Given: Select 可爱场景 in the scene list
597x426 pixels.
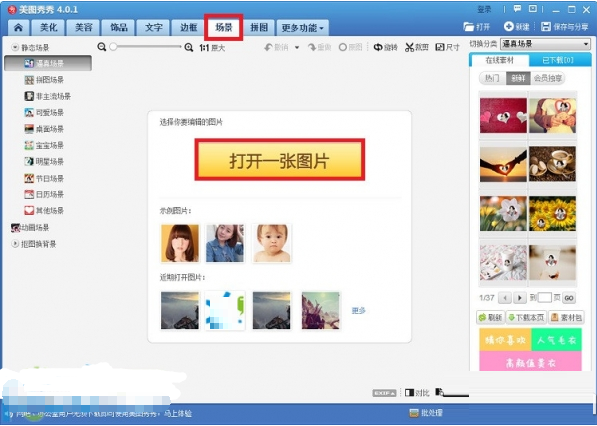Looking at the screenshot, I should point(44,113).
